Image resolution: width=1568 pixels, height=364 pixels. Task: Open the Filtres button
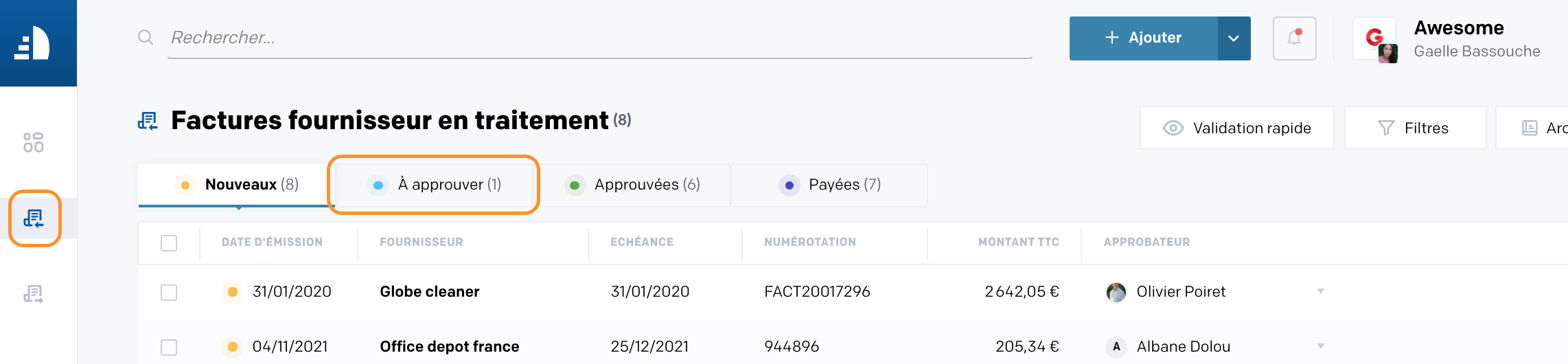point(1415,128)
